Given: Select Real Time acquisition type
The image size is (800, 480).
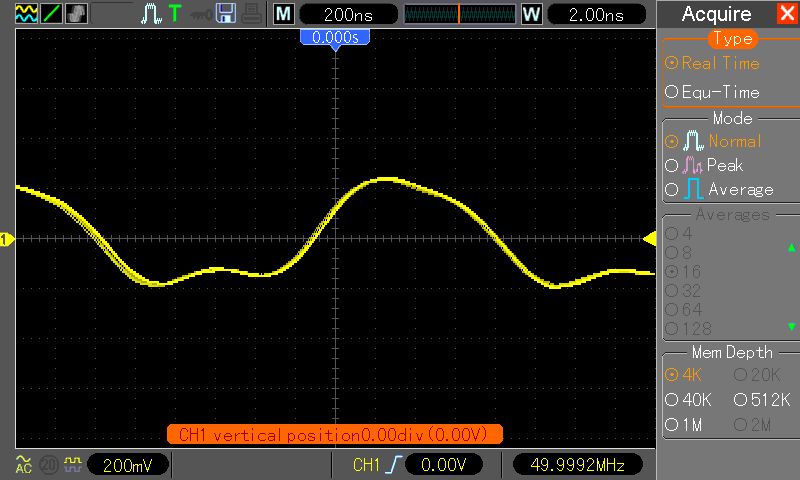Looking at the screenshot, I should [712, 63].
